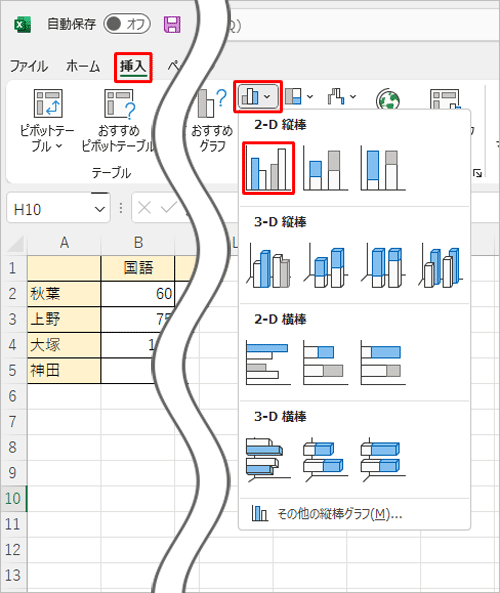The height and width of the screenshot is (593, 500).
Task: Click the Excel app icon
Action: tap(23, 25)
